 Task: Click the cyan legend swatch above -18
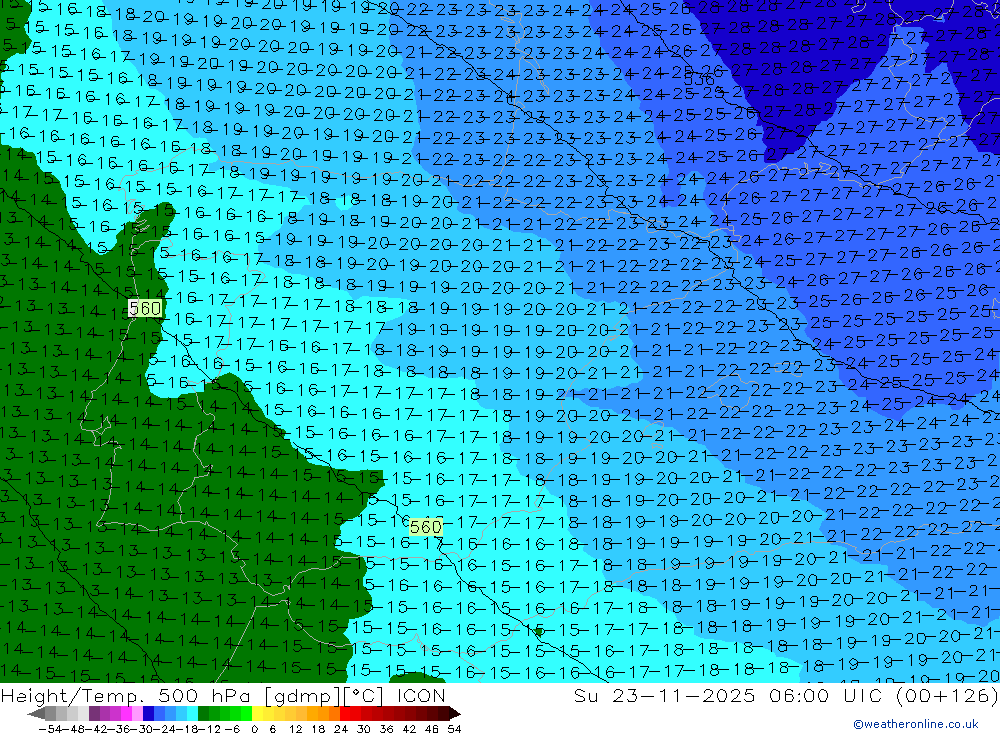pos(192,713)
